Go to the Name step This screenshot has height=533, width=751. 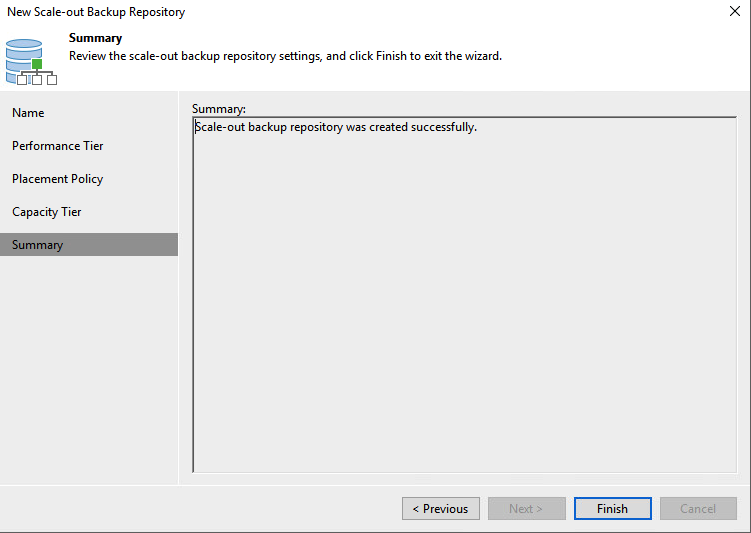pyautogui.click(x=28, y=113)
